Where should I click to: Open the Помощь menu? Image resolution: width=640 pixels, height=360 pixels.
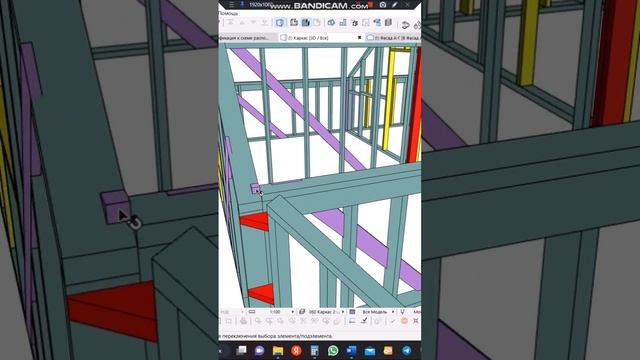coord(228,13)
